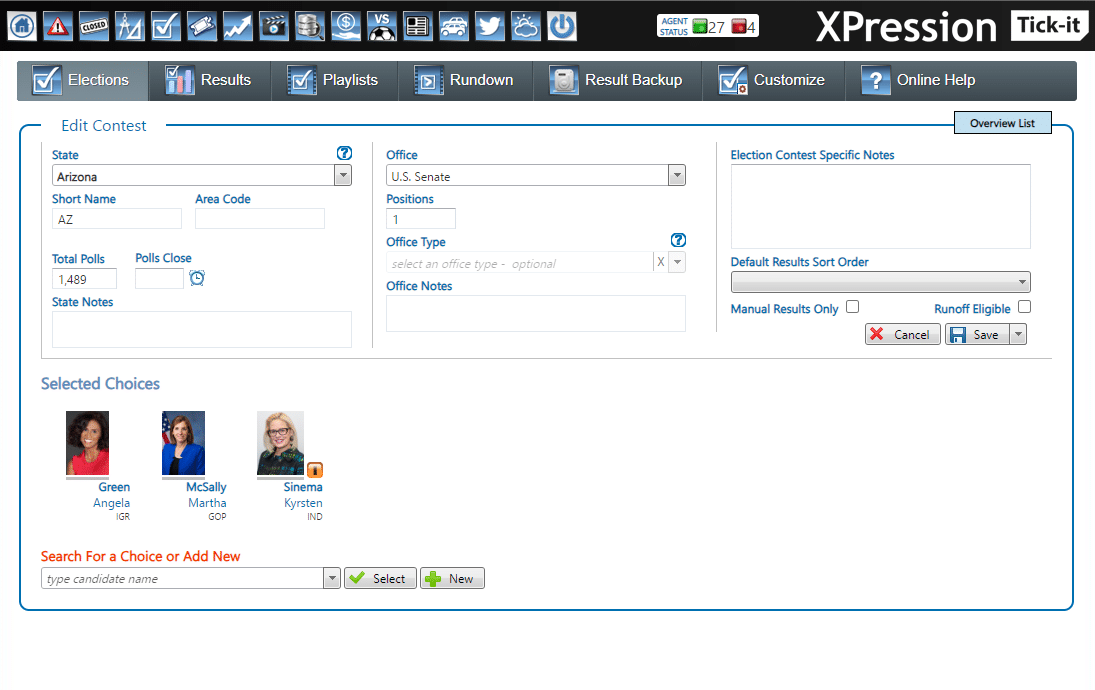Open the tickets module icon

[x=202, y=27]
